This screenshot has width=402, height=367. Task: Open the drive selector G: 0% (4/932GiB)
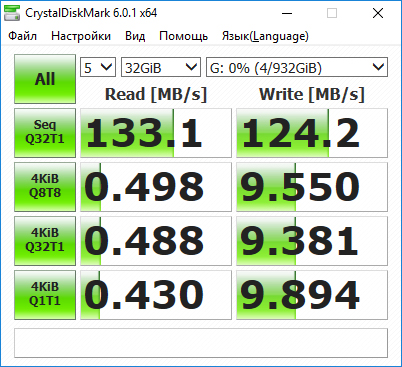pos(297,68)
